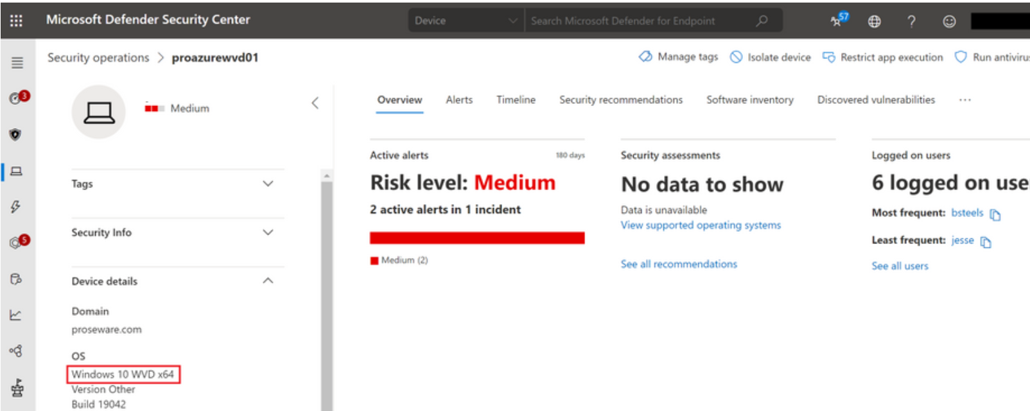Open View supported operating systems link
The width and height of the screenshot is (1030, 411).
pyautogui.click(x=700, y=225)
